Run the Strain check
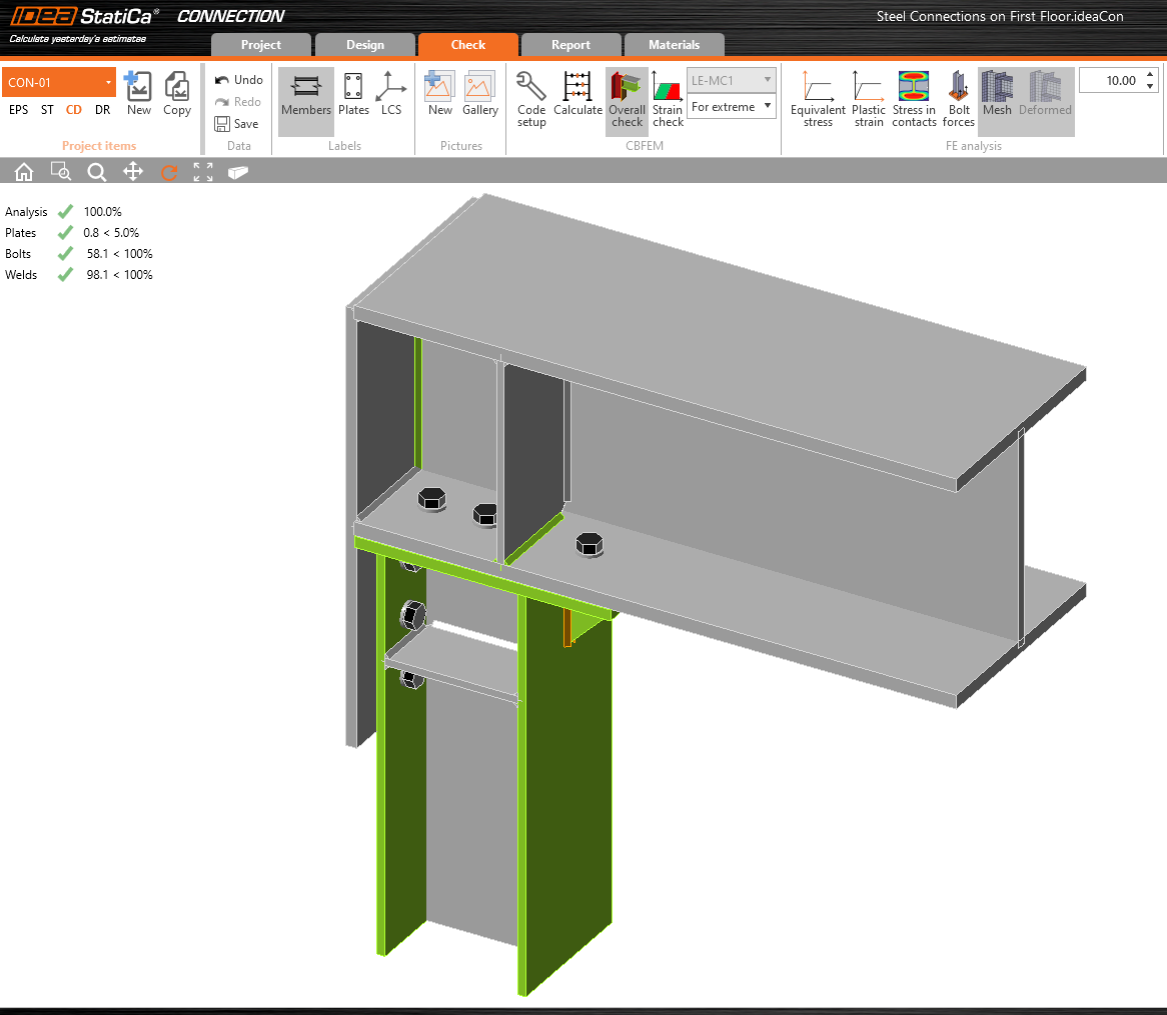This screenshot has width=1167, height=1015. point(668,98)
